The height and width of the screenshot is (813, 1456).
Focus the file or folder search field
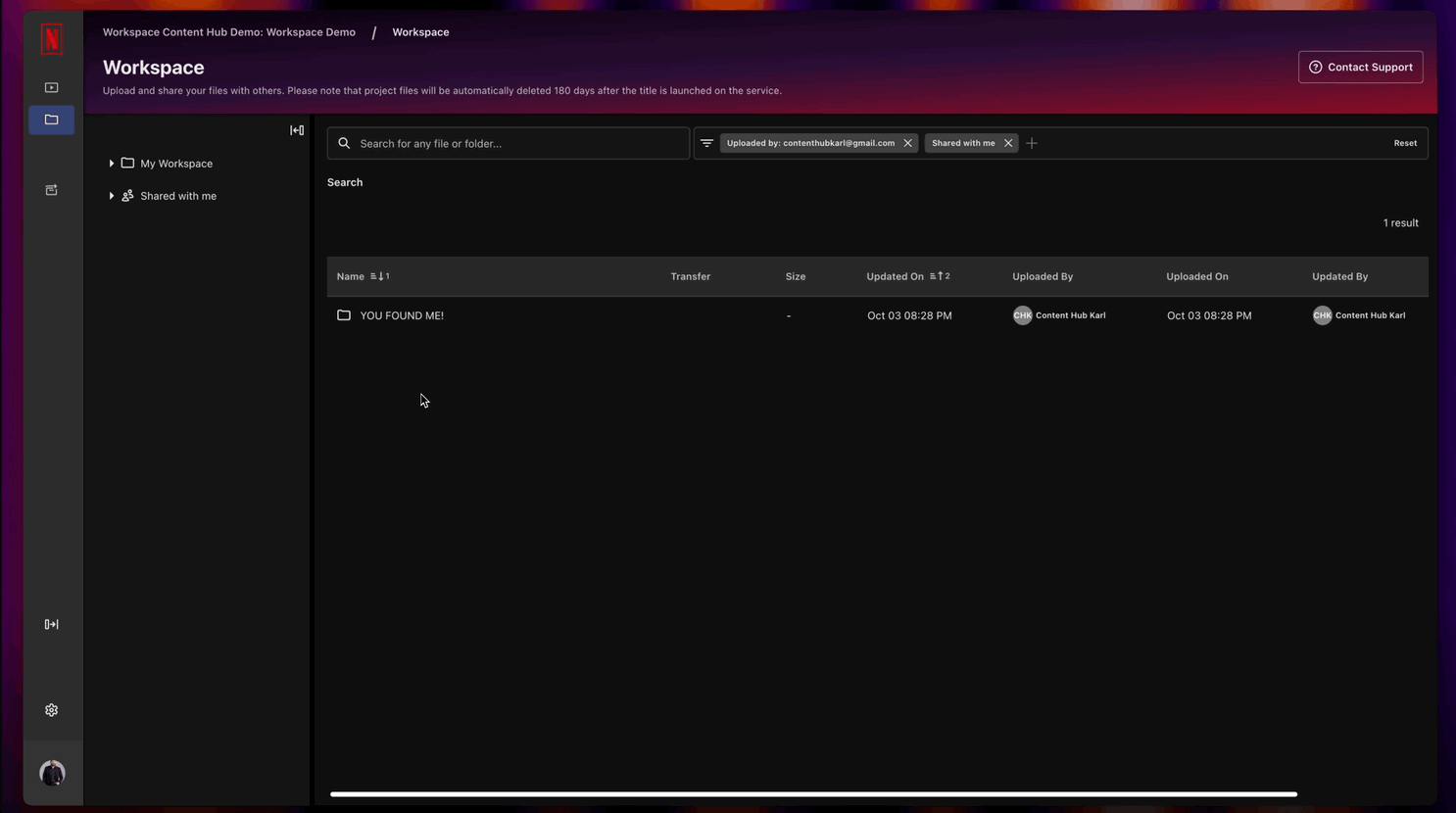pos(519,143)
